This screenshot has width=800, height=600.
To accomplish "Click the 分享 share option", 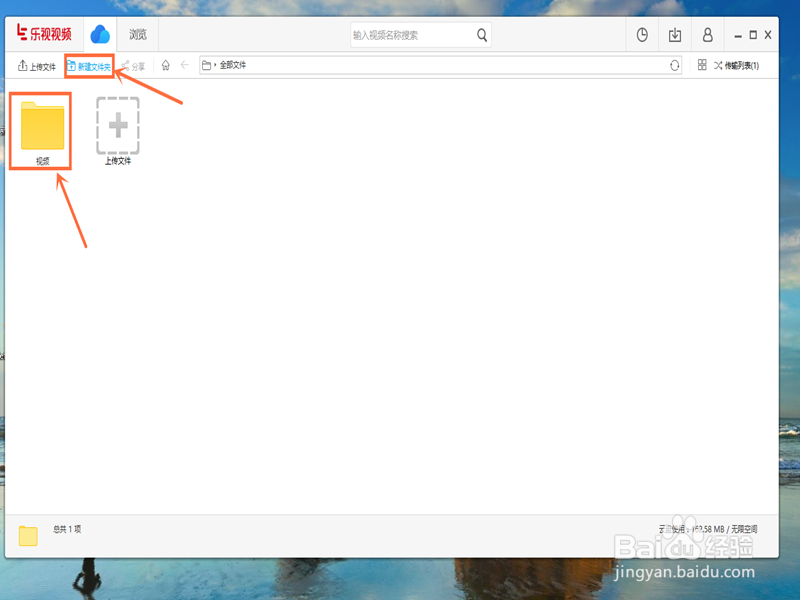I will (x=134, y=64).
